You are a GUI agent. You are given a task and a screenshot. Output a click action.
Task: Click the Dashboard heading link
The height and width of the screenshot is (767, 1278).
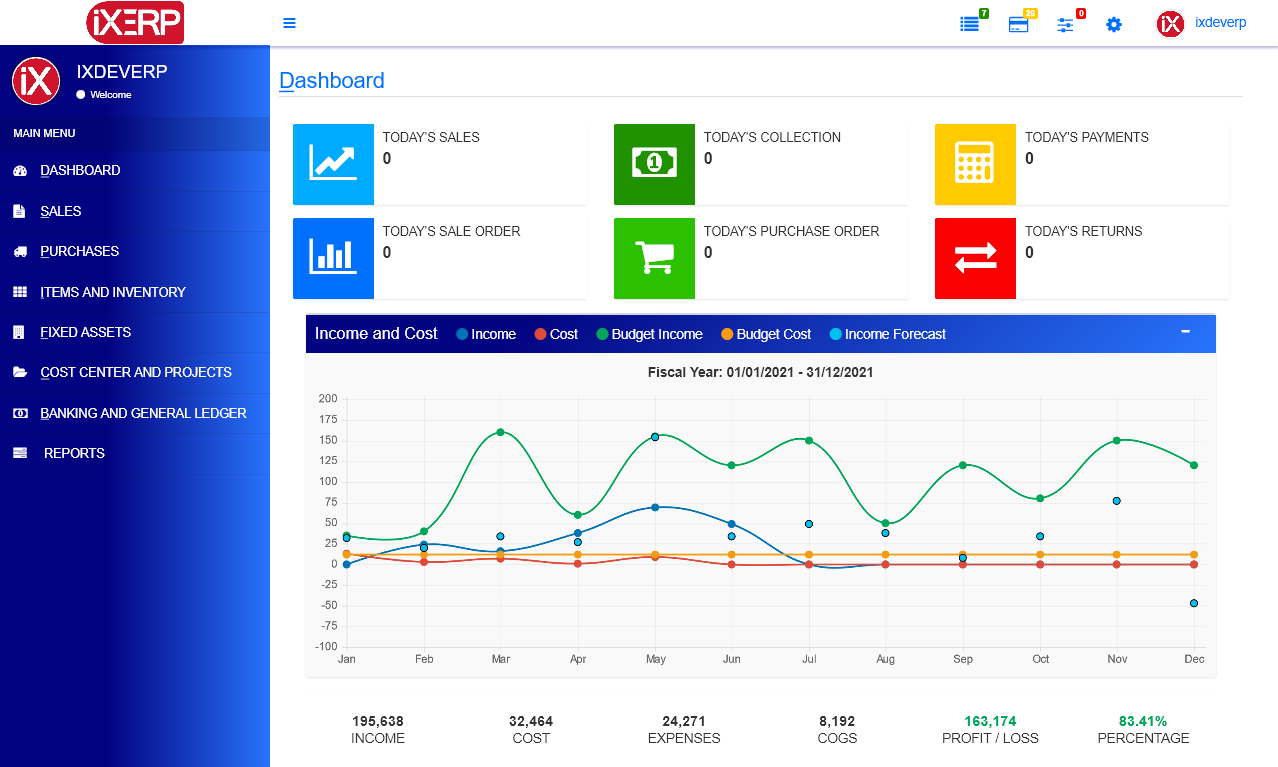332,80
